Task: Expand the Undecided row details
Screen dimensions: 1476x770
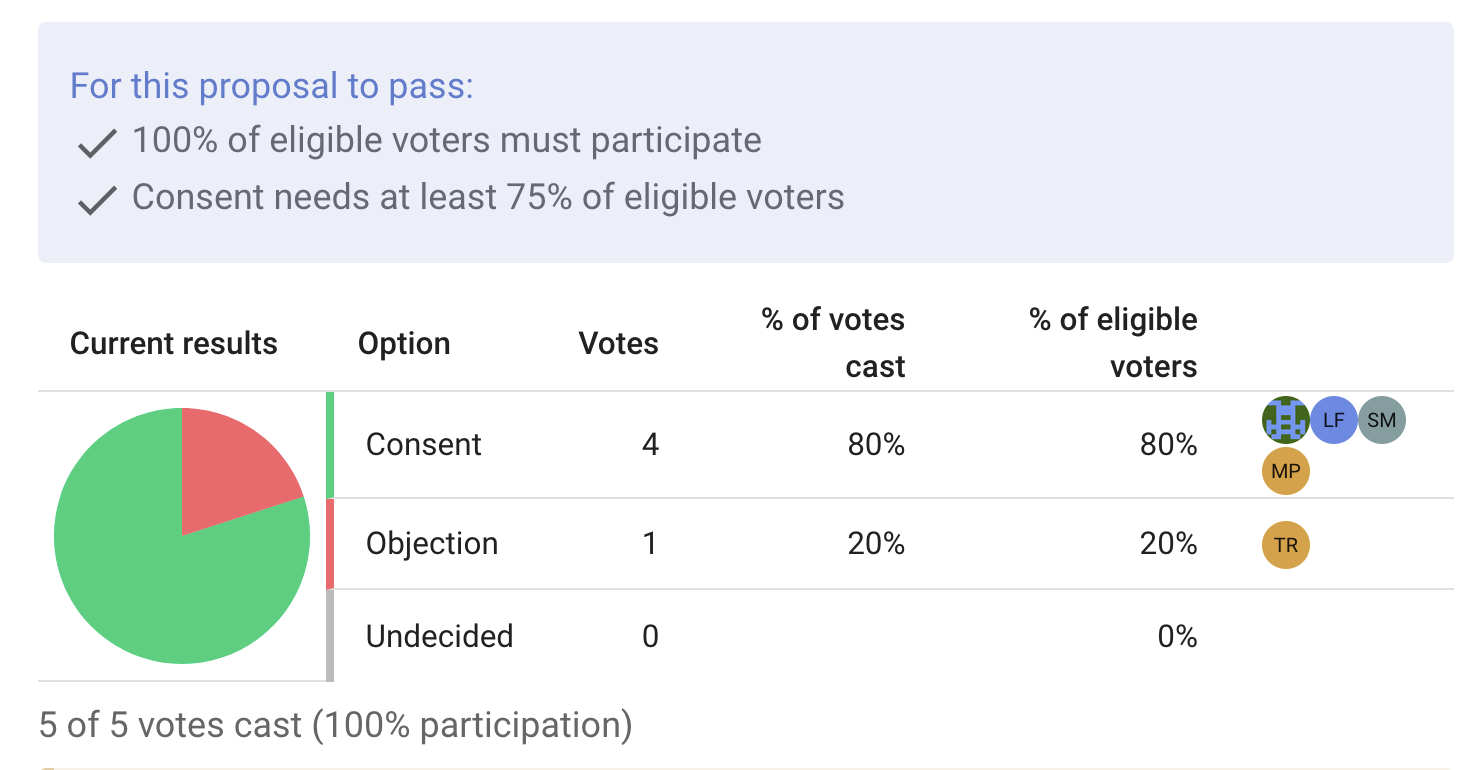Action: tap(700, 636)
